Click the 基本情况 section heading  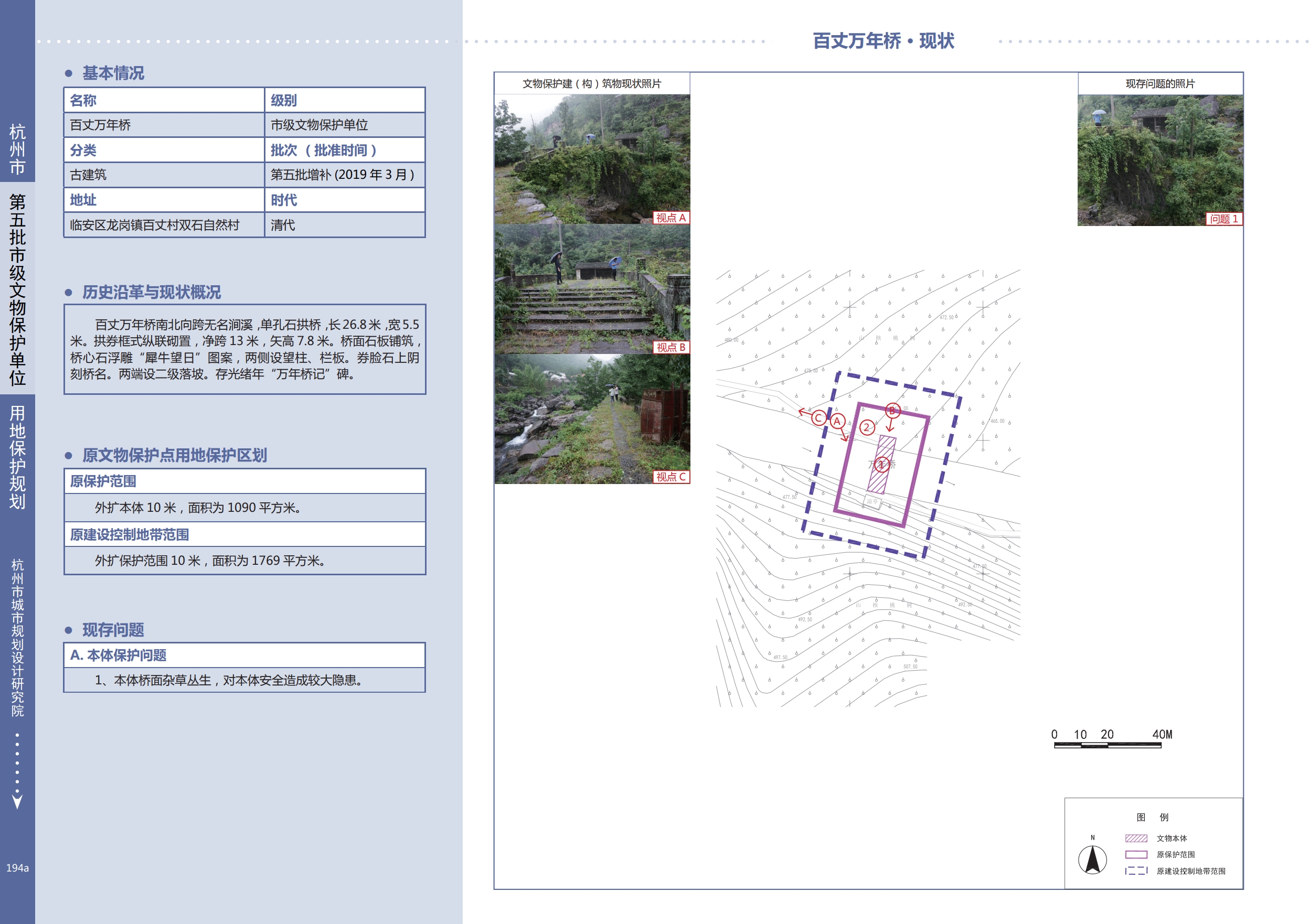tap(113, 73)
